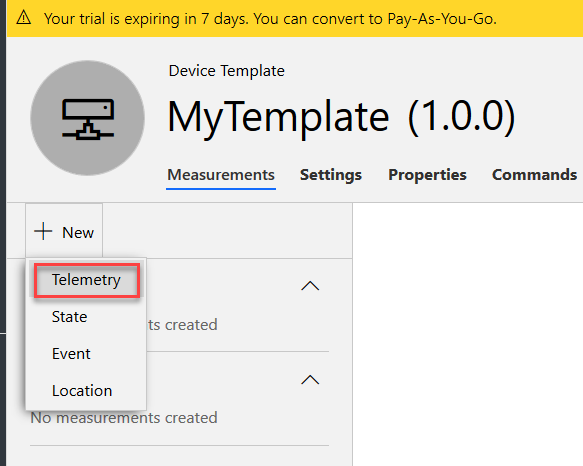Collapse the first measurements section chevron
This screenshot has width=583, height=466.
(310, 286)
